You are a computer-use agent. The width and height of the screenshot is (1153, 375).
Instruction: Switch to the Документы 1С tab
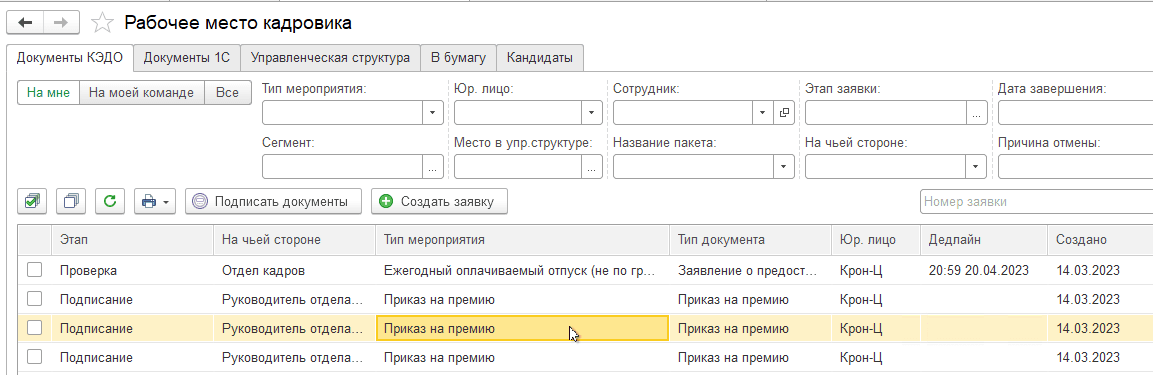tap(187, 57)
